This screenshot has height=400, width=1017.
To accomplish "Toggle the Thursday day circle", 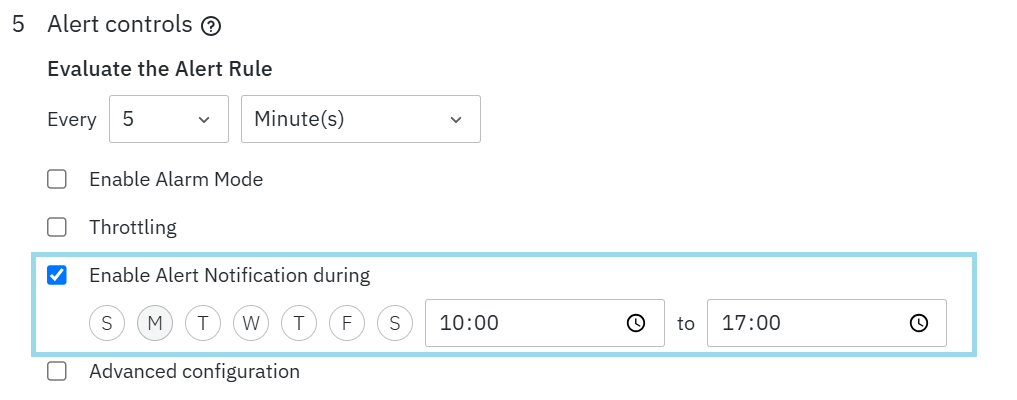I will click(299, 323).
